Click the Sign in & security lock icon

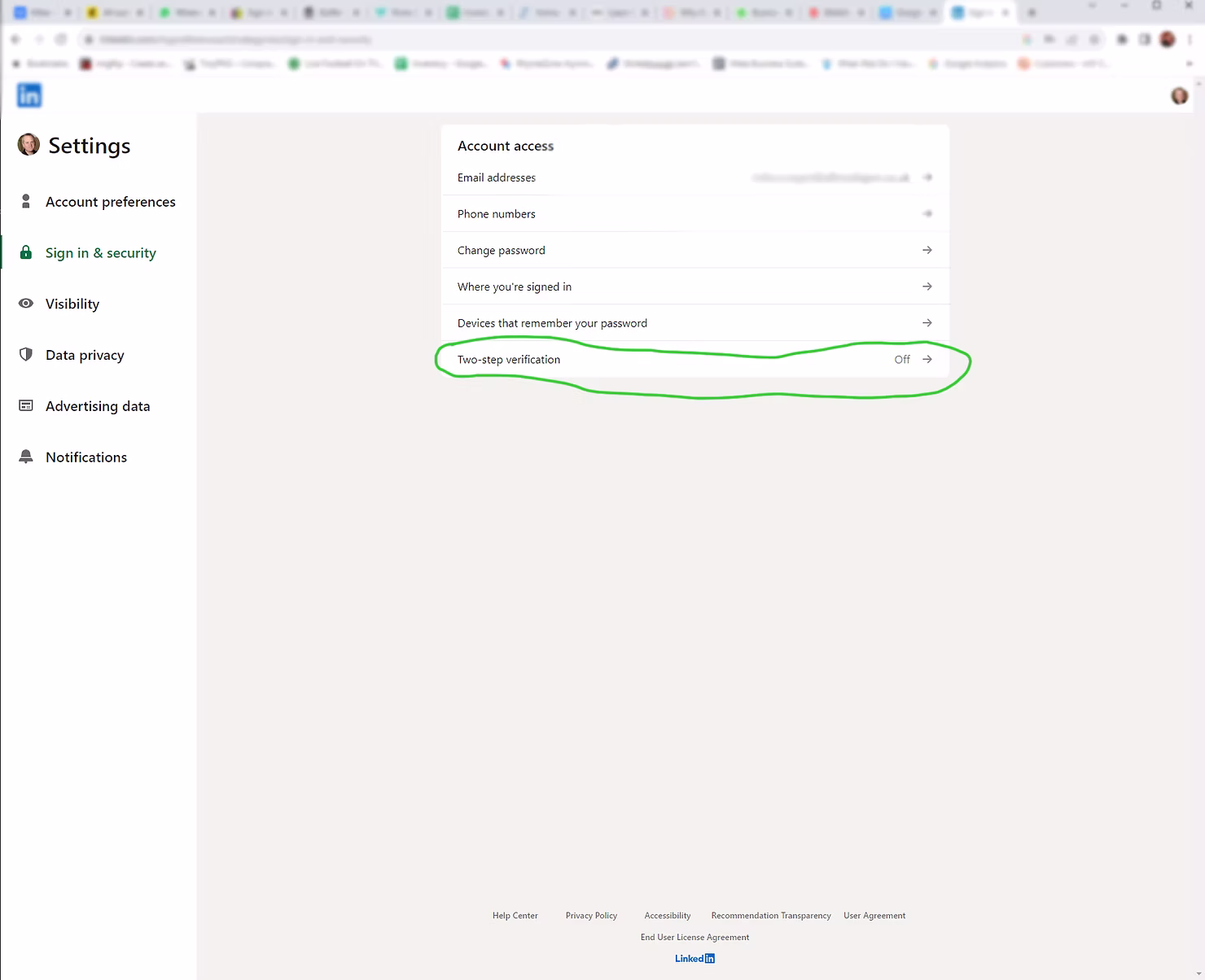click(26, 252)
